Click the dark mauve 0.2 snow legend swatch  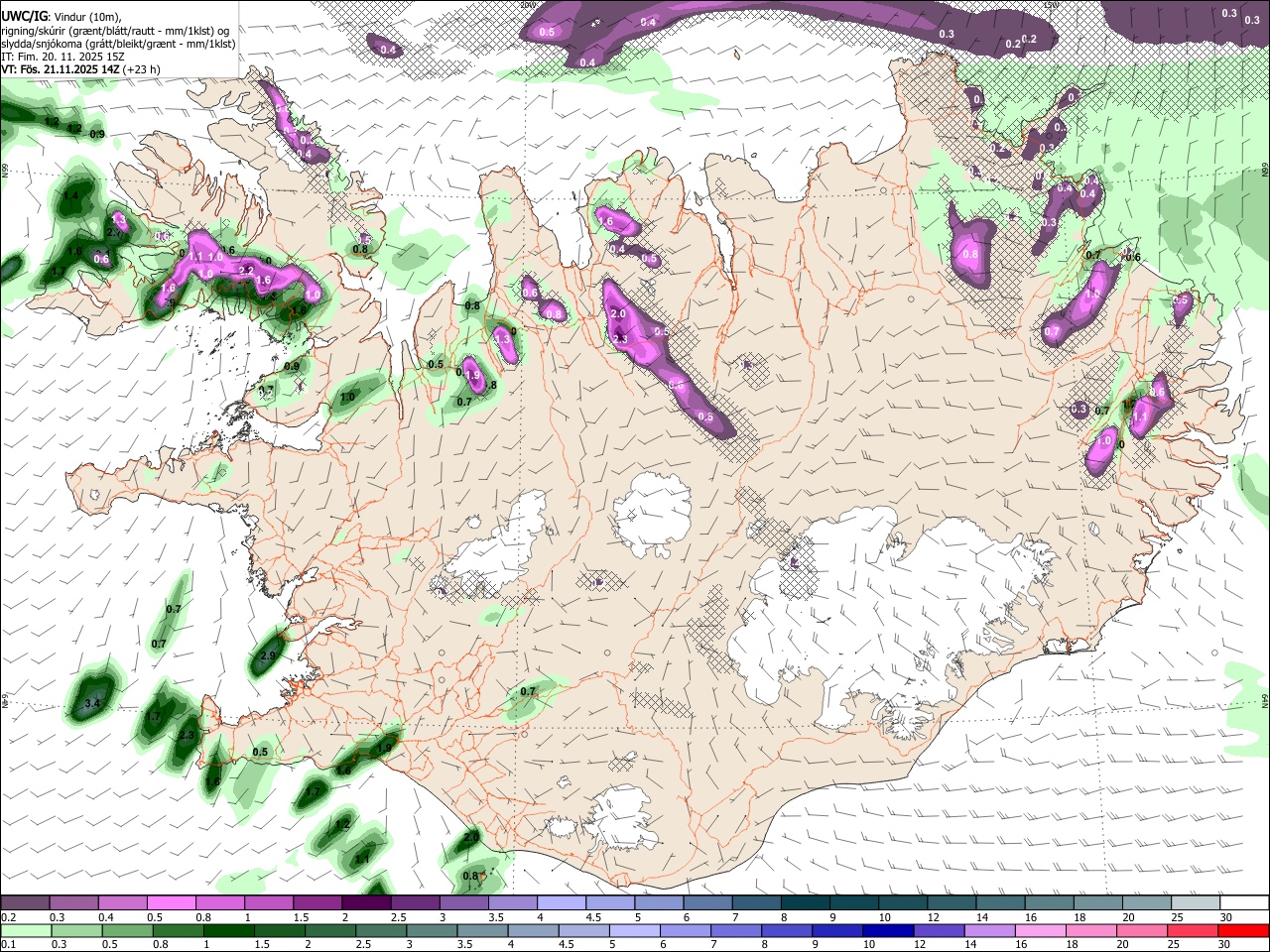pyautogui.click(x=26, y=903)
